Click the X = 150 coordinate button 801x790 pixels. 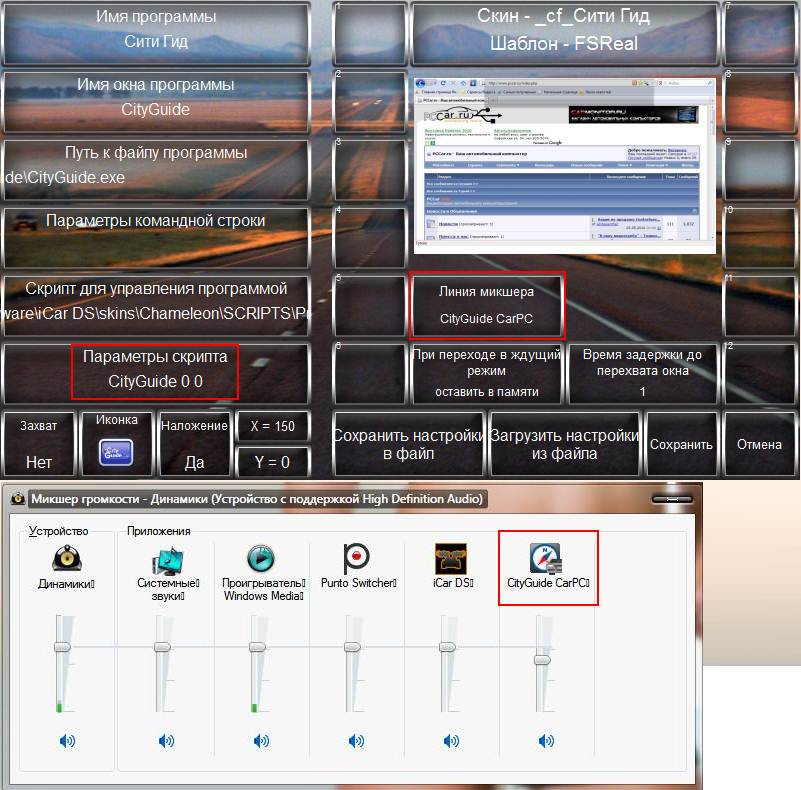click(272, 426)
